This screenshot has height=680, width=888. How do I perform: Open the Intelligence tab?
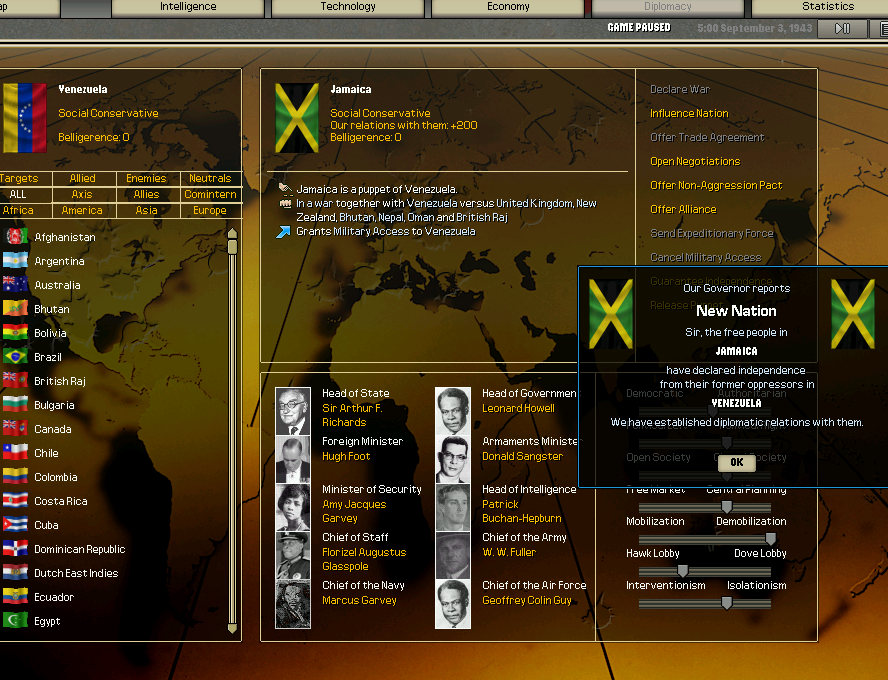[x=188, y=7]
